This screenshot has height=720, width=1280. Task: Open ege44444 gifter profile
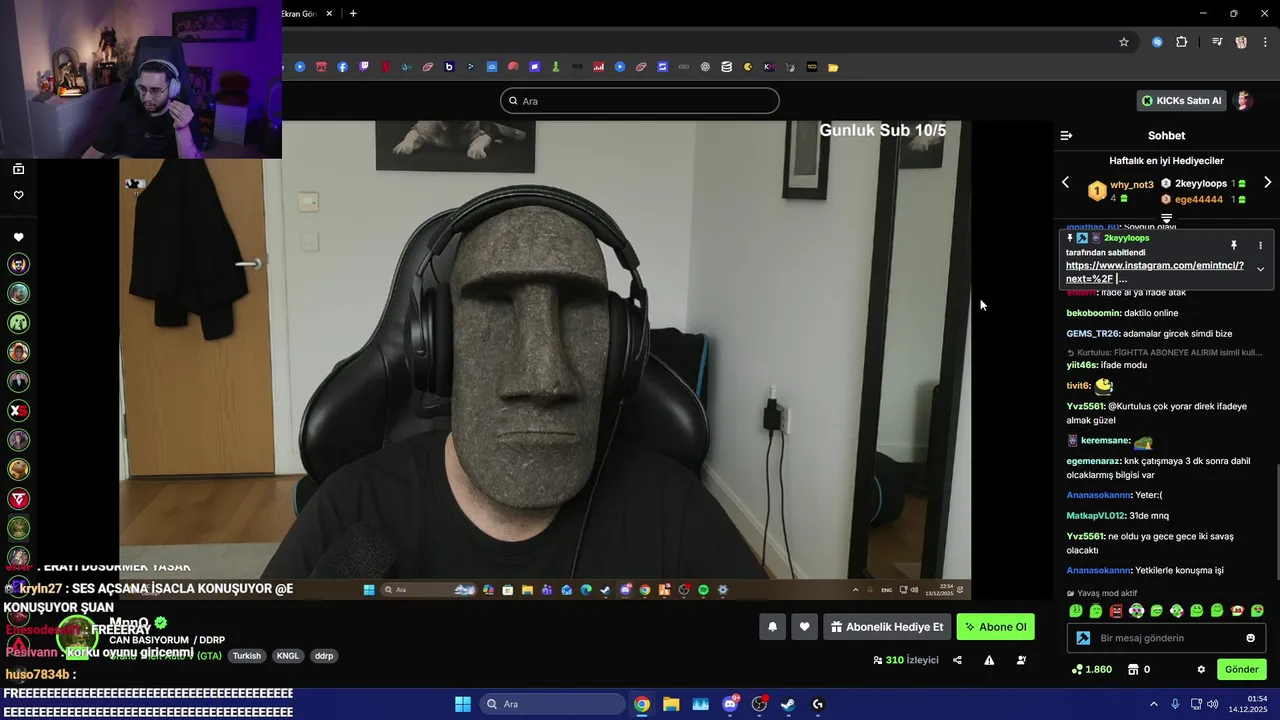[1199, 200]
